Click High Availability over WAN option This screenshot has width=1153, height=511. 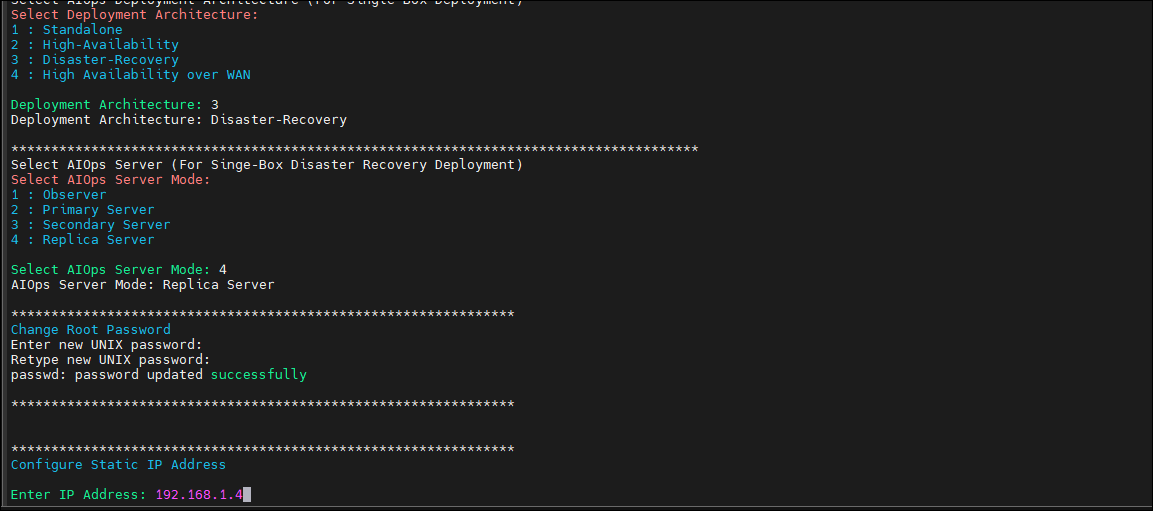[x=131, y=75]
